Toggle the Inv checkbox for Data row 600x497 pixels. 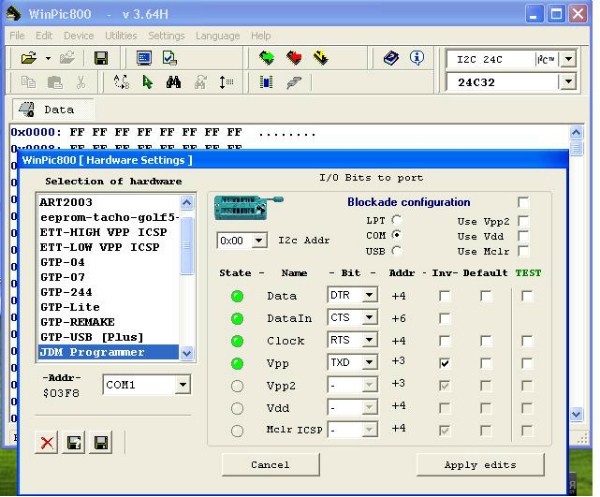click(444, 296)
